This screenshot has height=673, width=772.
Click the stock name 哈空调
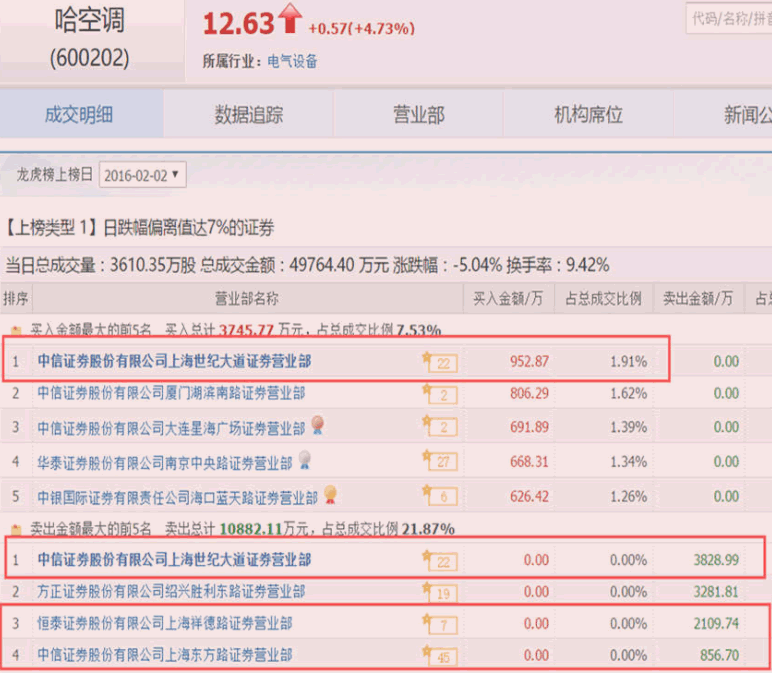tap(90, 21)
